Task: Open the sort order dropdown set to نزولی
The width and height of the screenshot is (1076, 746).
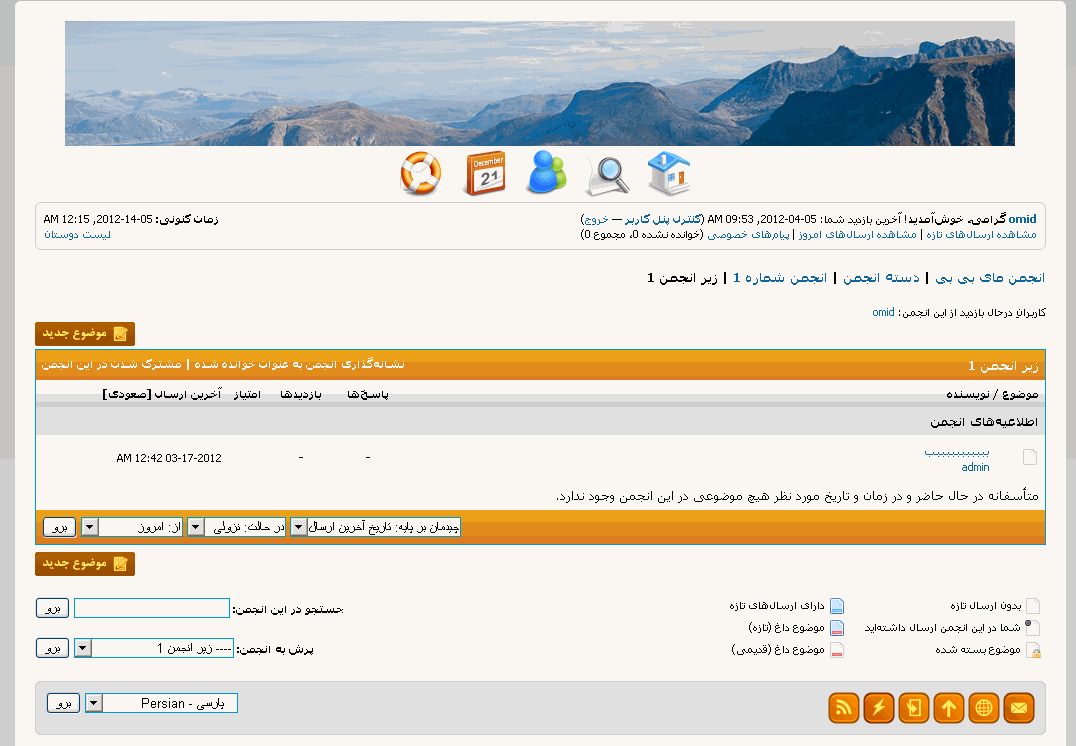Action: coord(237,527)
